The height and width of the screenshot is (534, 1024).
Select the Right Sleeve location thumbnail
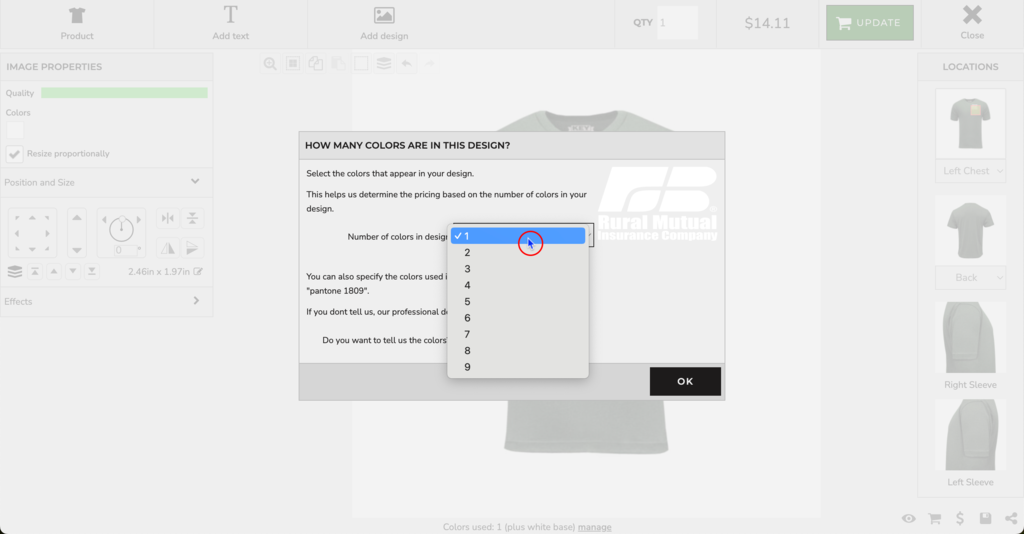tap(970, 337)
